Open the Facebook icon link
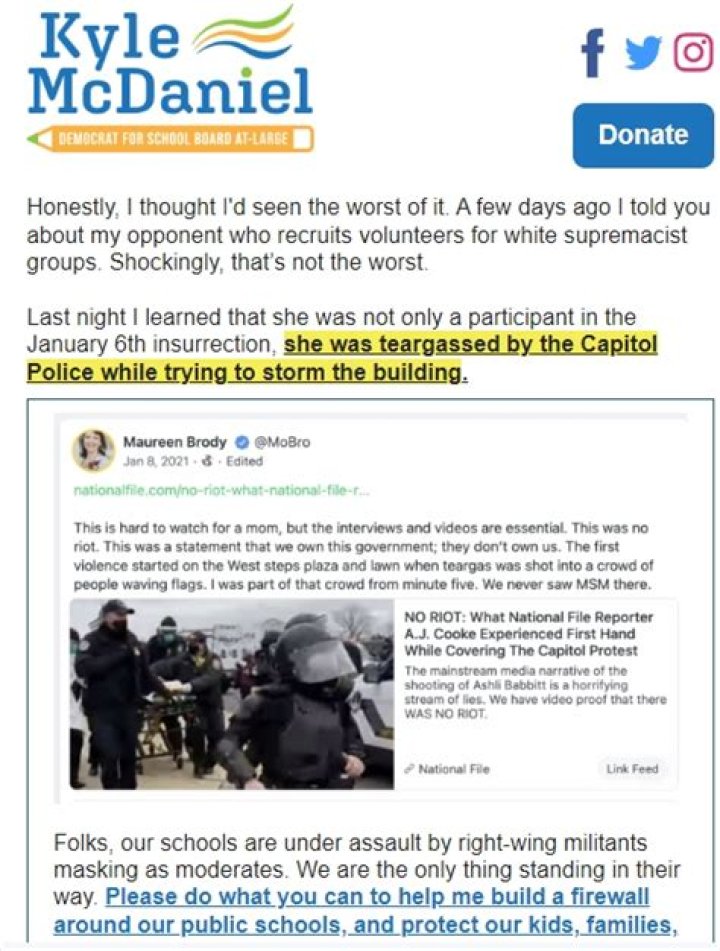The width and height of the screenshot is (720, 951). click(x=593, y=52)
